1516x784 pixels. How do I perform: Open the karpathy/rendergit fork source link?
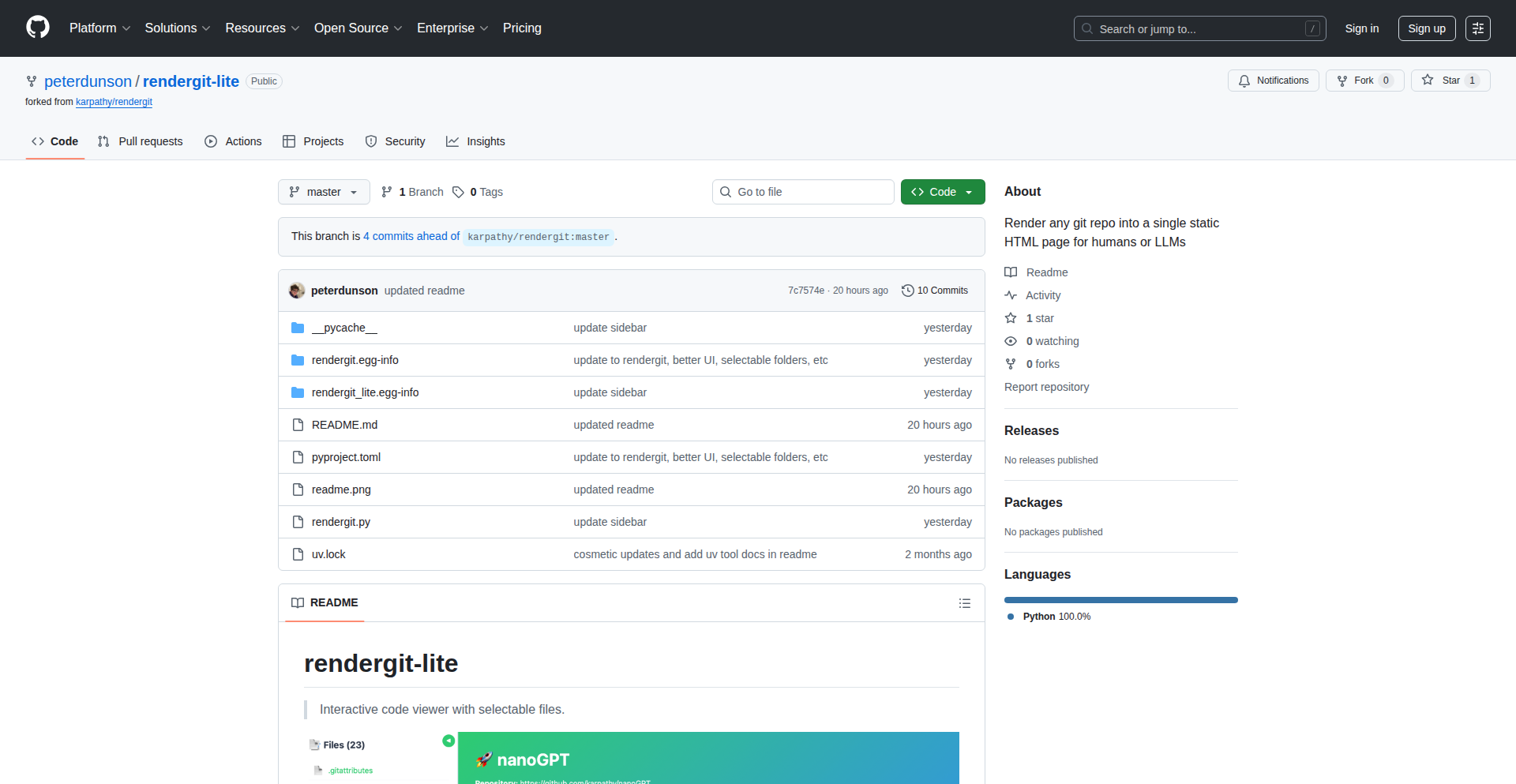pos(114,102)
